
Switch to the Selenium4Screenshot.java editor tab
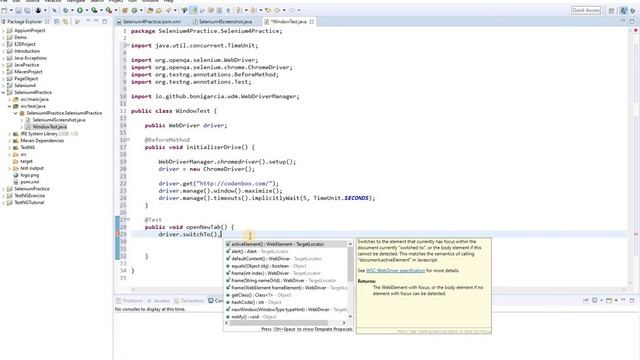[225, 22]
